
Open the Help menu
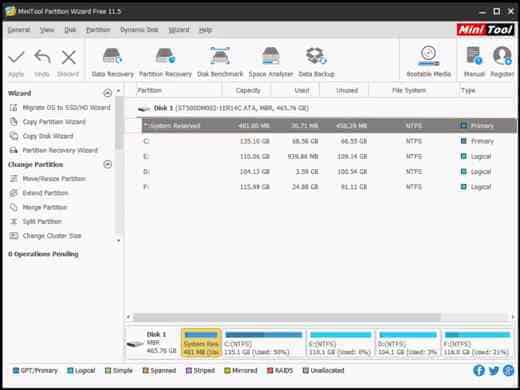[x=205, y=30]
